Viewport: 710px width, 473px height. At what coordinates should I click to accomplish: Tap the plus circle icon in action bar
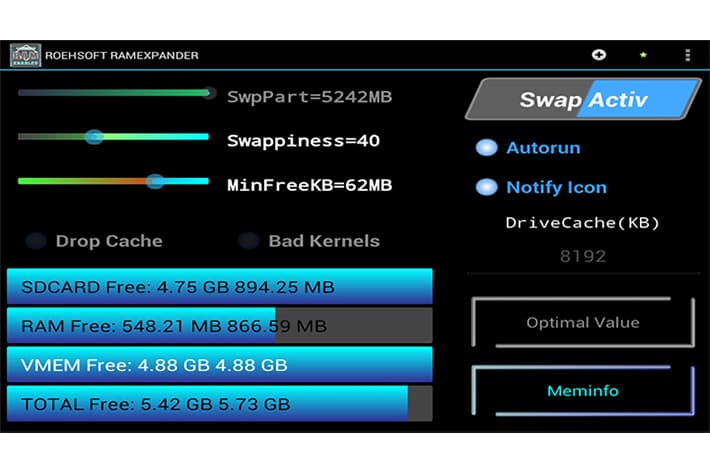pos(599,55)
